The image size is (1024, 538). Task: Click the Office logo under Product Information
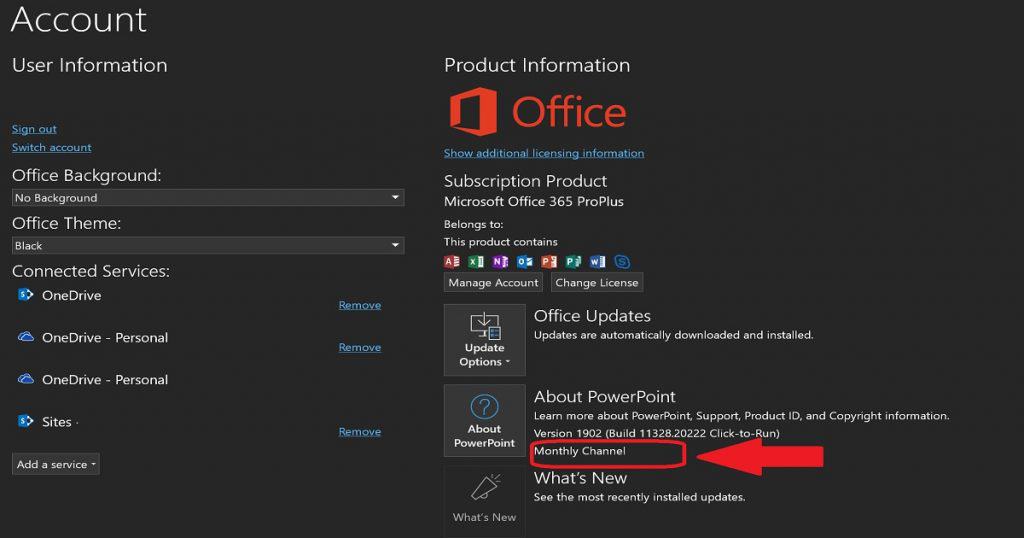pyautogui.click(x=537, y=112)
